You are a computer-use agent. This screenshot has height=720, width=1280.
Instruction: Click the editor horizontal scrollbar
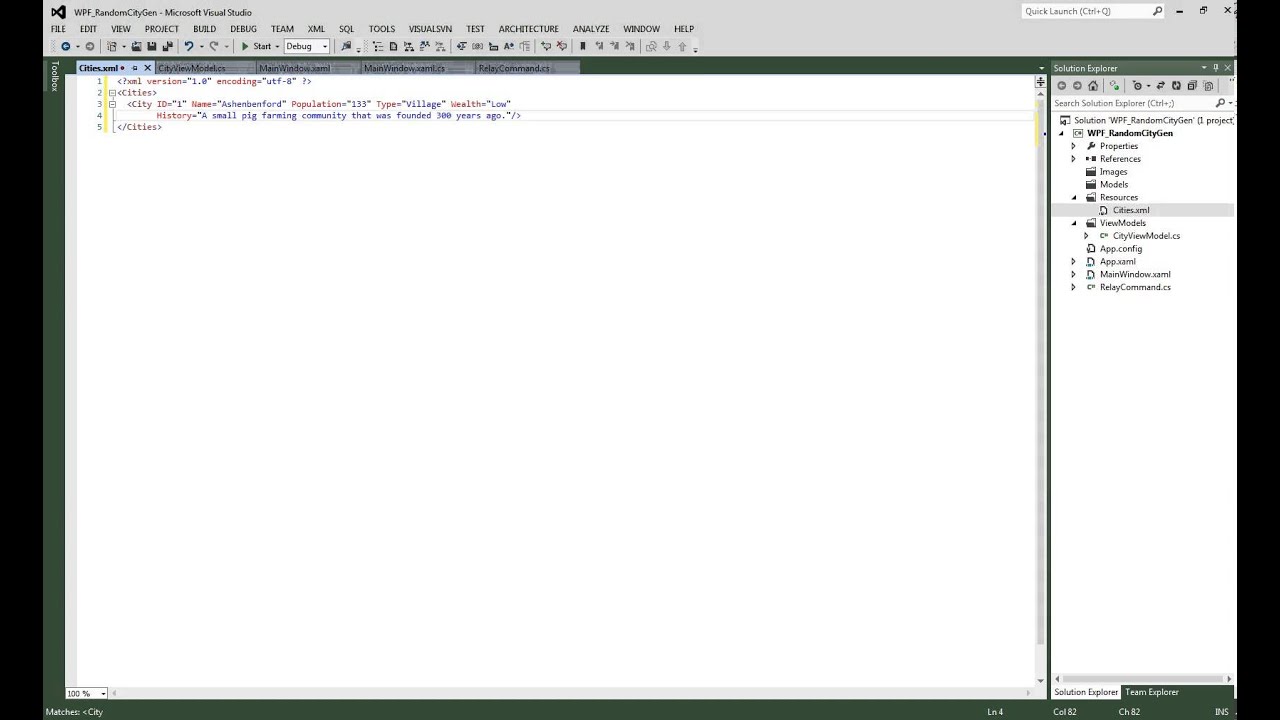(569, 693)
